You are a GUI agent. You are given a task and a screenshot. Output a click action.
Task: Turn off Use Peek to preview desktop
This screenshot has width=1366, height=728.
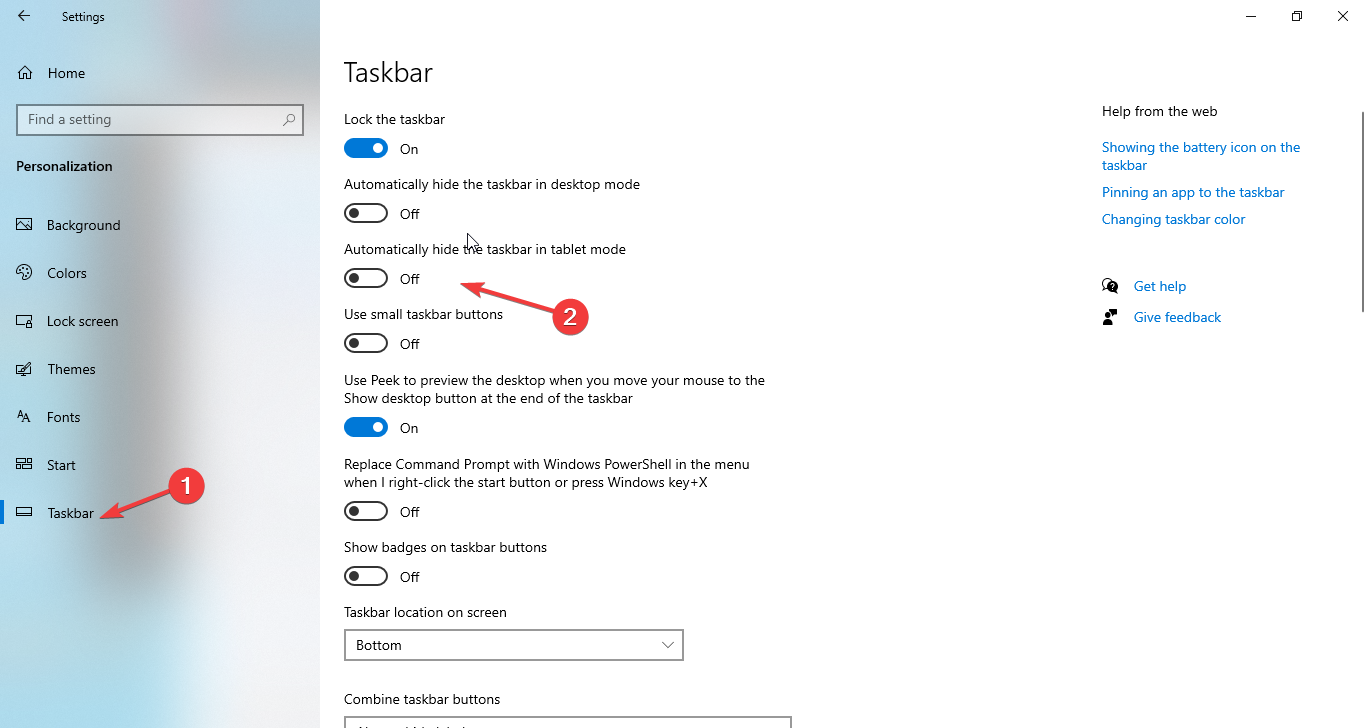tap(365, 426)
